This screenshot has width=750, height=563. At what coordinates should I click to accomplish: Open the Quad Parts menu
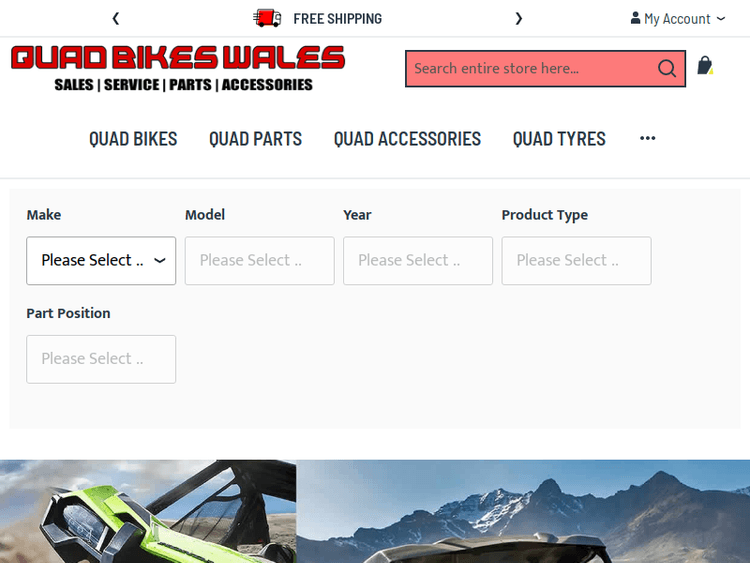255,139
